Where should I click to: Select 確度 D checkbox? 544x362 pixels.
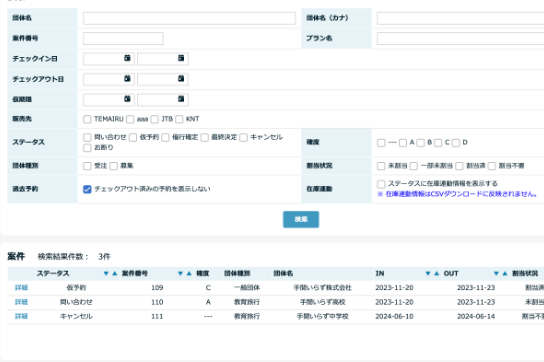click(456, 143)
